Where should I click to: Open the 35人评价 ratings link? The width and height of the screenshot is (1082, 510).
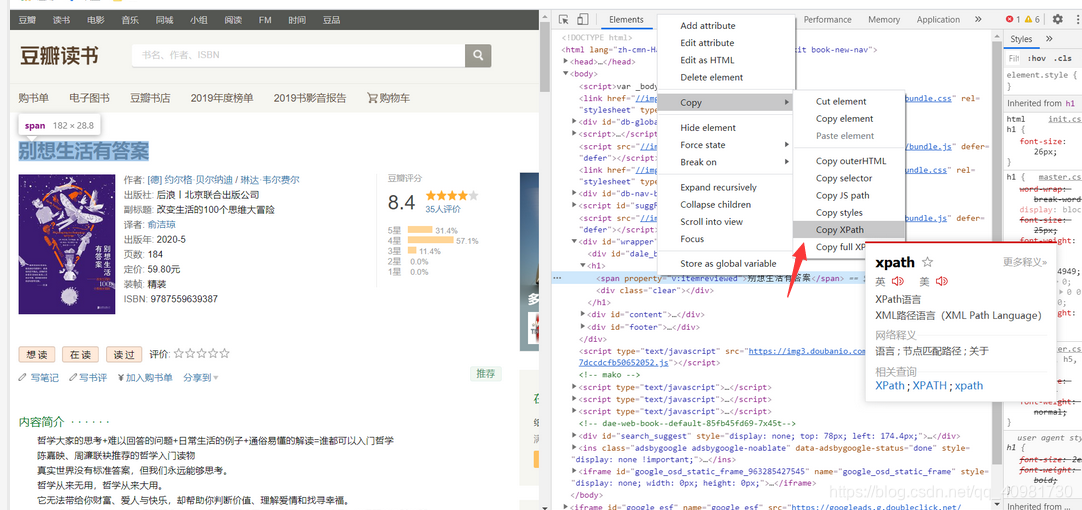tap(443, 209)
